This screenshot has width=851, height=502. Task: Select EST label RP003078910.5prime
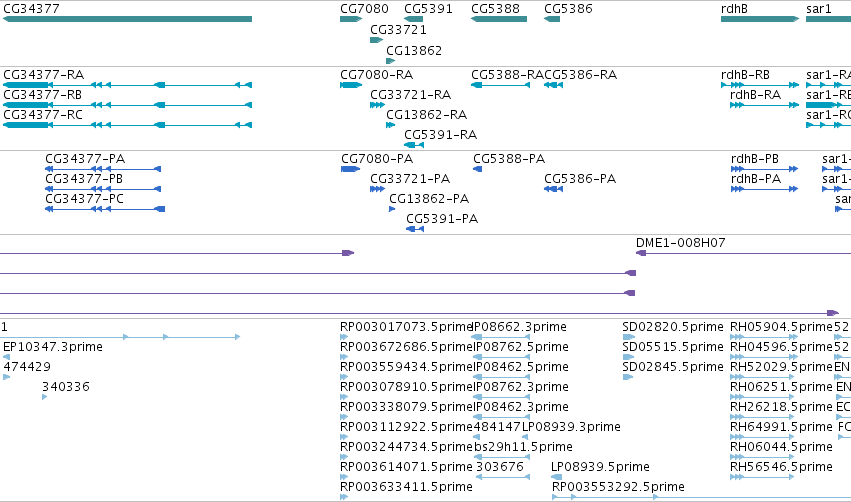tap(406, 387)
